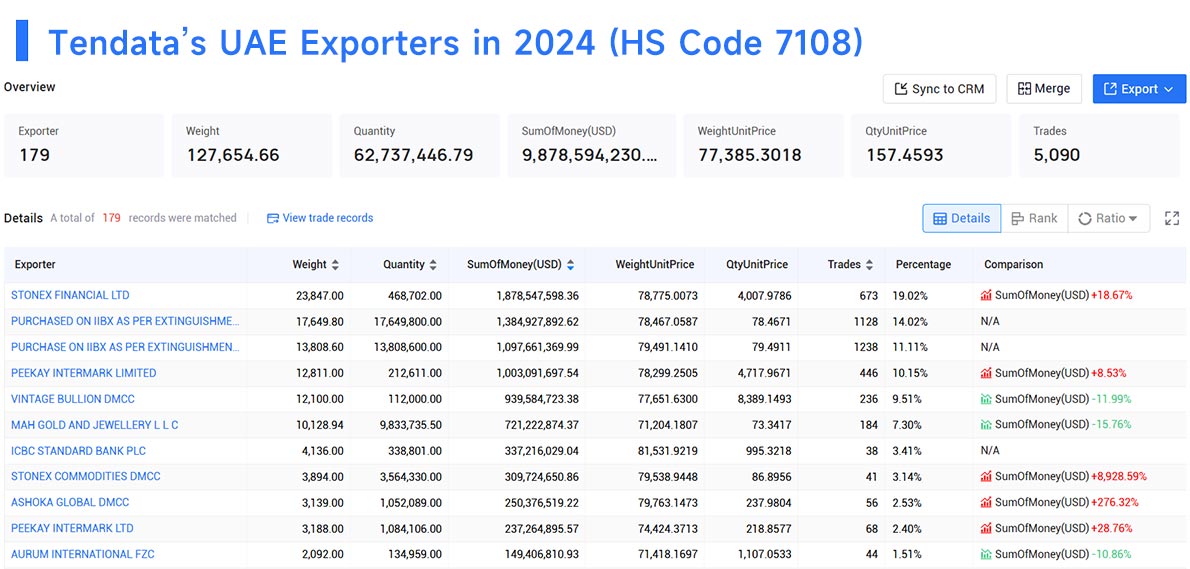Click comparison chart icon for STONEX FINANCIAL LTD
This screenshot has width=1190, height=569.
pos(987,295)
